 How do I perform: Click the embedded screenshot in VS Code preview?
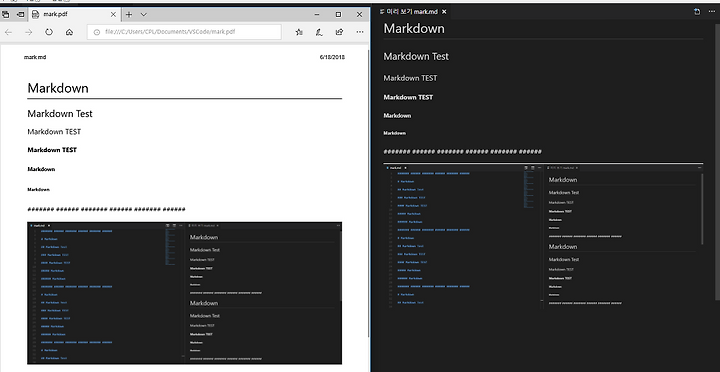pos(543,235)
